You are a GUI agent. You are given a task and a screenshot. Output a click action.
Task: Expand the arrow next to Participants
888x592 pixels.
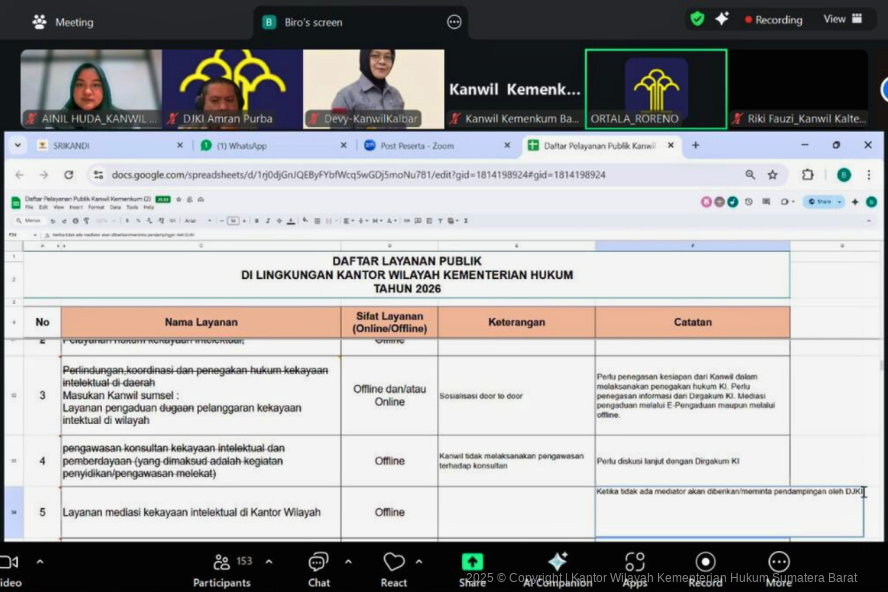268,561
